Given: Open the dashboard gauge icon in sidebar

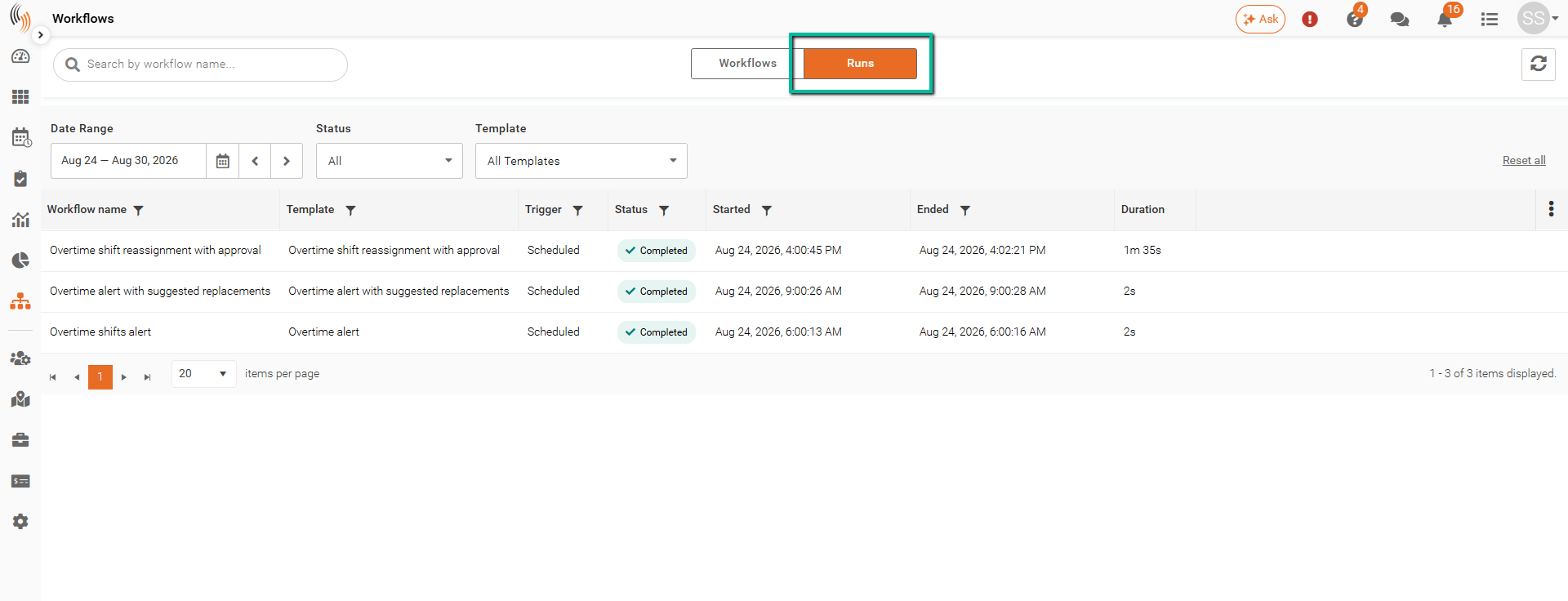Looking at the screenshot, I should (20, 56).
